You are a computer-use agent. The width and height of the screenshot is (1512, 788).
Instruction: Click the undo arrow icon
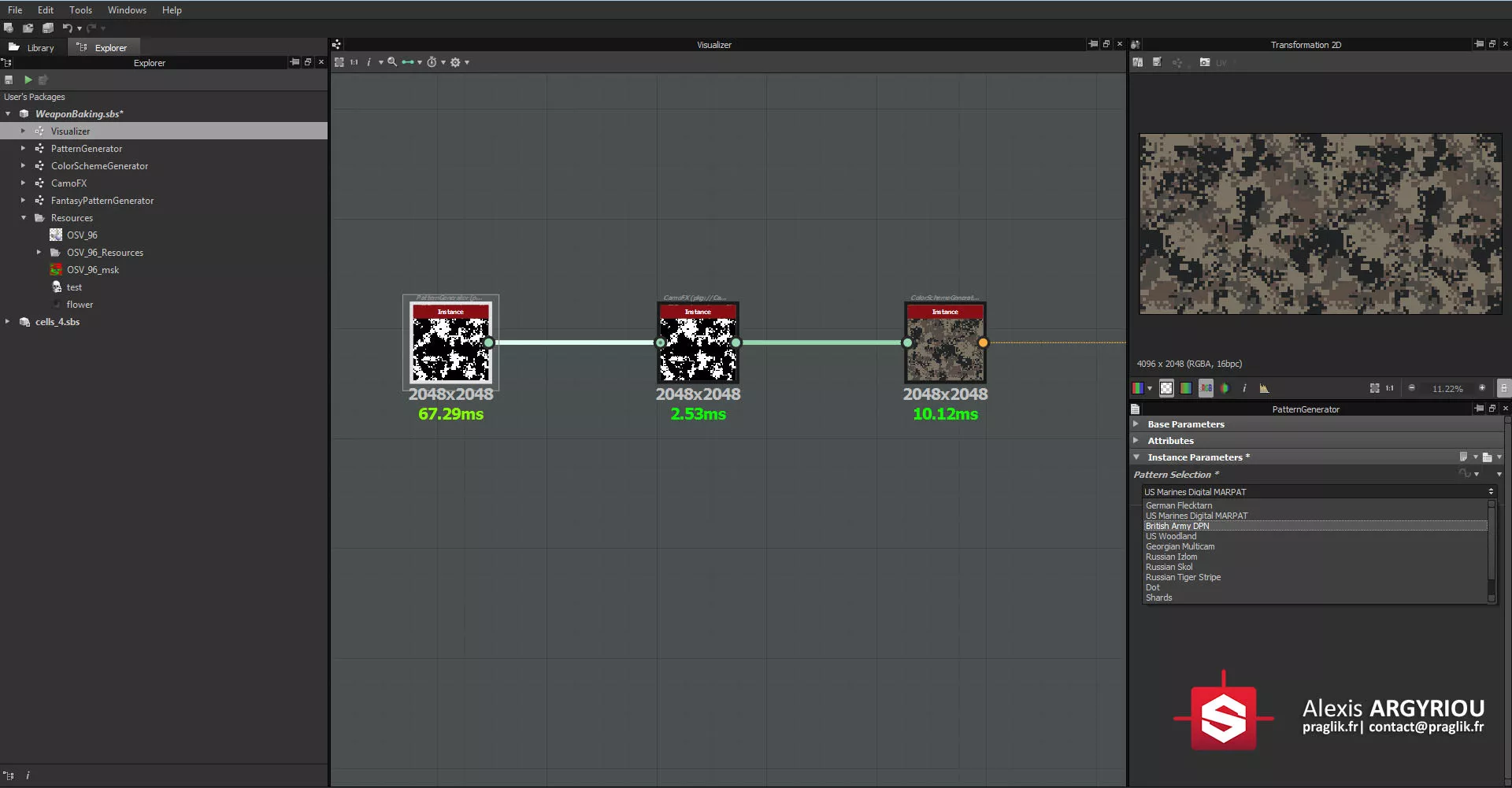(x=68, y=28)
